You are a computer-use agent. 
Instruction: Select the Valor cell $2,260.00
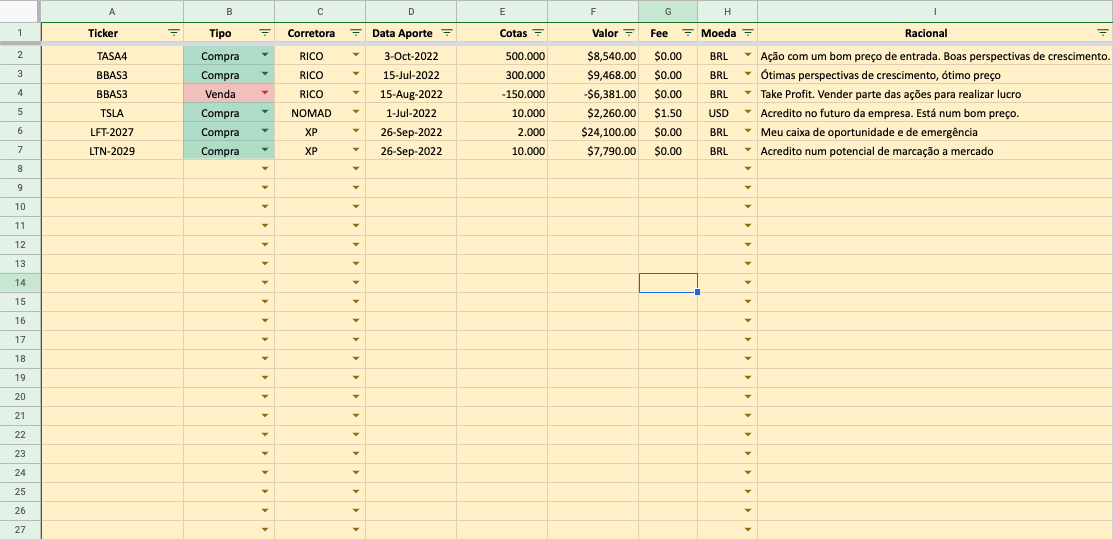(x=593, y=112)
